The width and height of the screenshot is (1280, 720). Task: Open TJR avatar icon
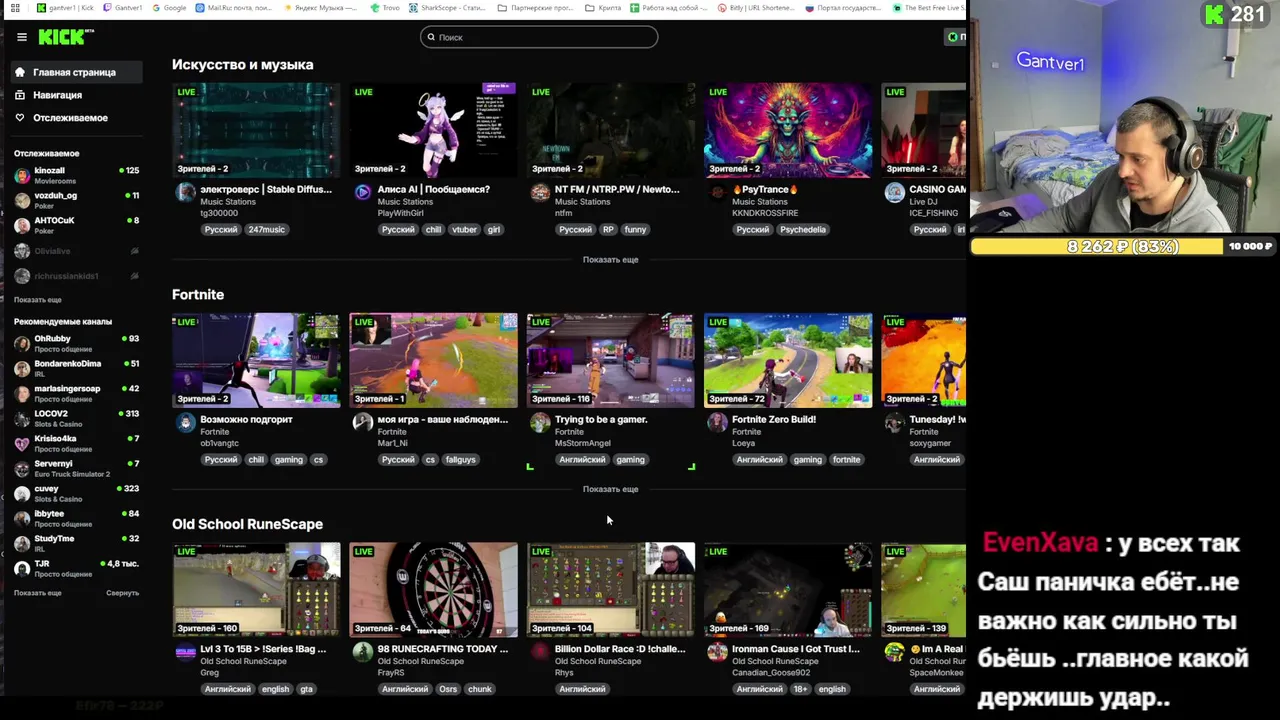pos(22,568)
